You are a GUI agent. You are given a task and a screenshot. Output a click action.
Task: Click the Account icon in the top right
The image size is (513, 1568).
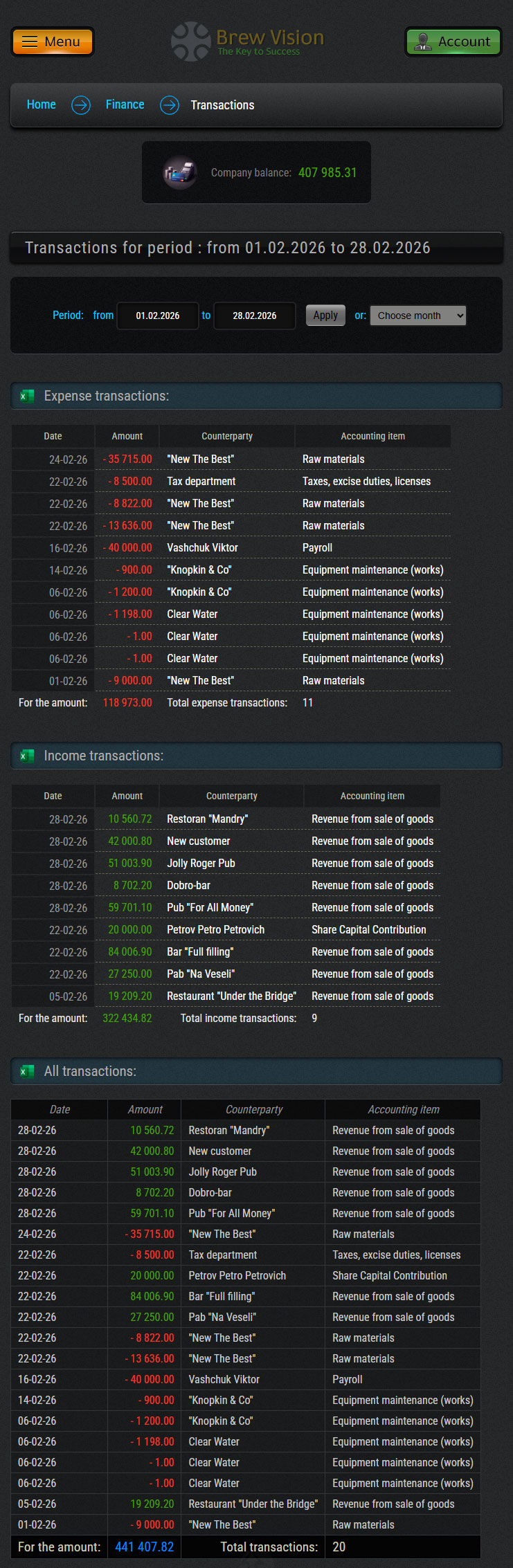click(x=424, y=41)
